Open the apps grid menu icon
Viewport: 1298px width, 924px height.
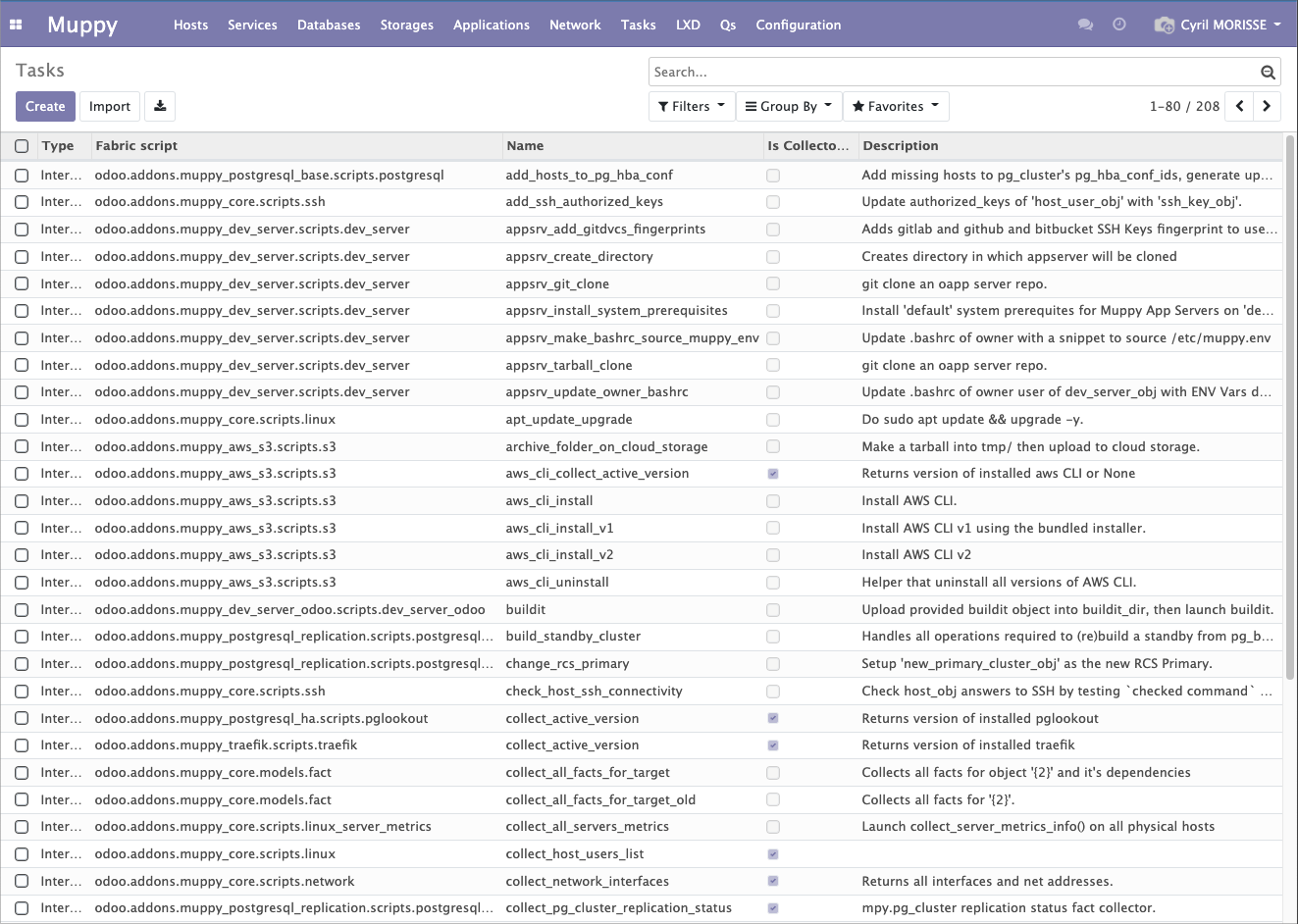coord(16,25)
